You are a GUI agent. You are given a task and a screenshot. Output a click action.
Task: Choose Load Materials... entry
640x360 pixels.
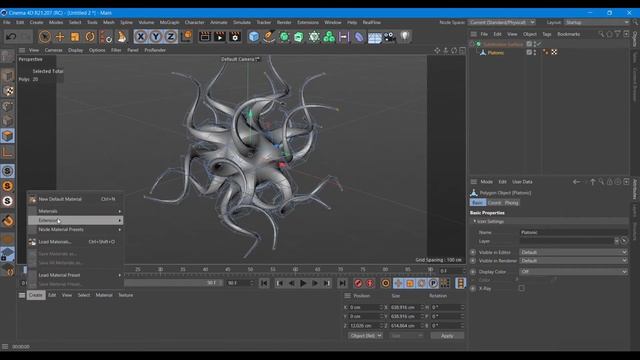[75, 242]
